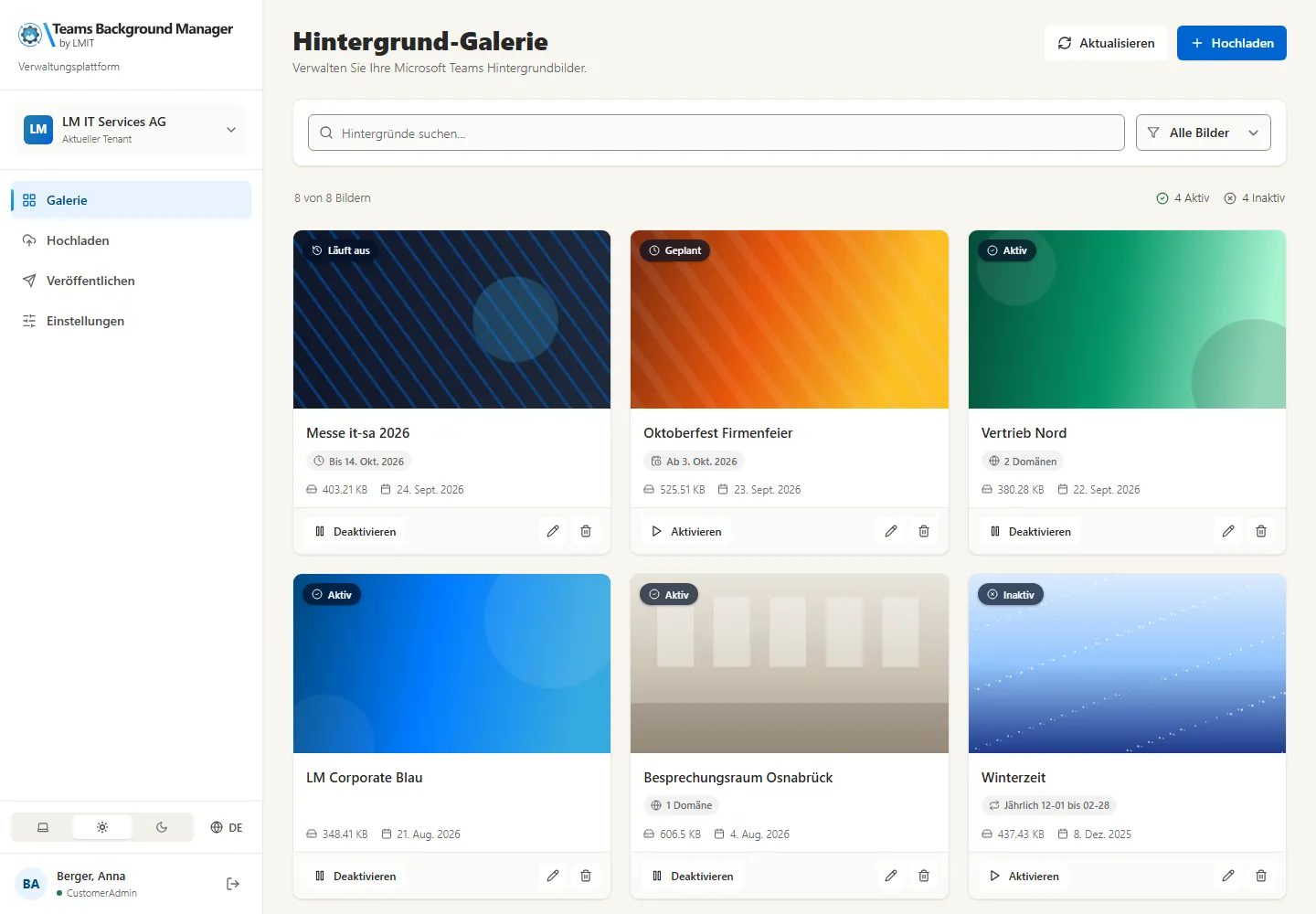Delete the Messe it-sa 2026 background
This screenshot has width=1316, height=914.
(x=586, y=531)
